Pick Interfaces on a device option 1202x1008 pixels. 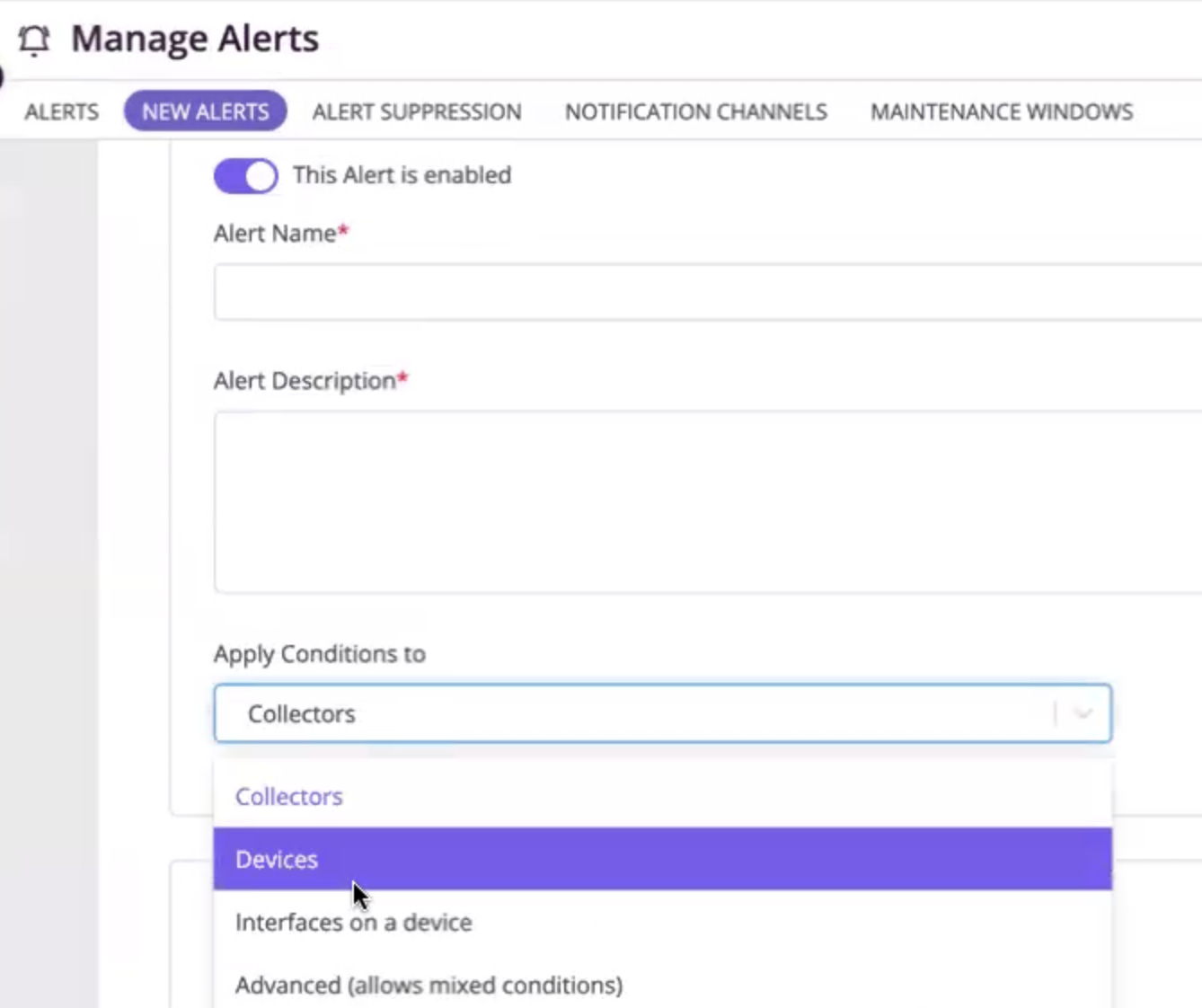662,922
